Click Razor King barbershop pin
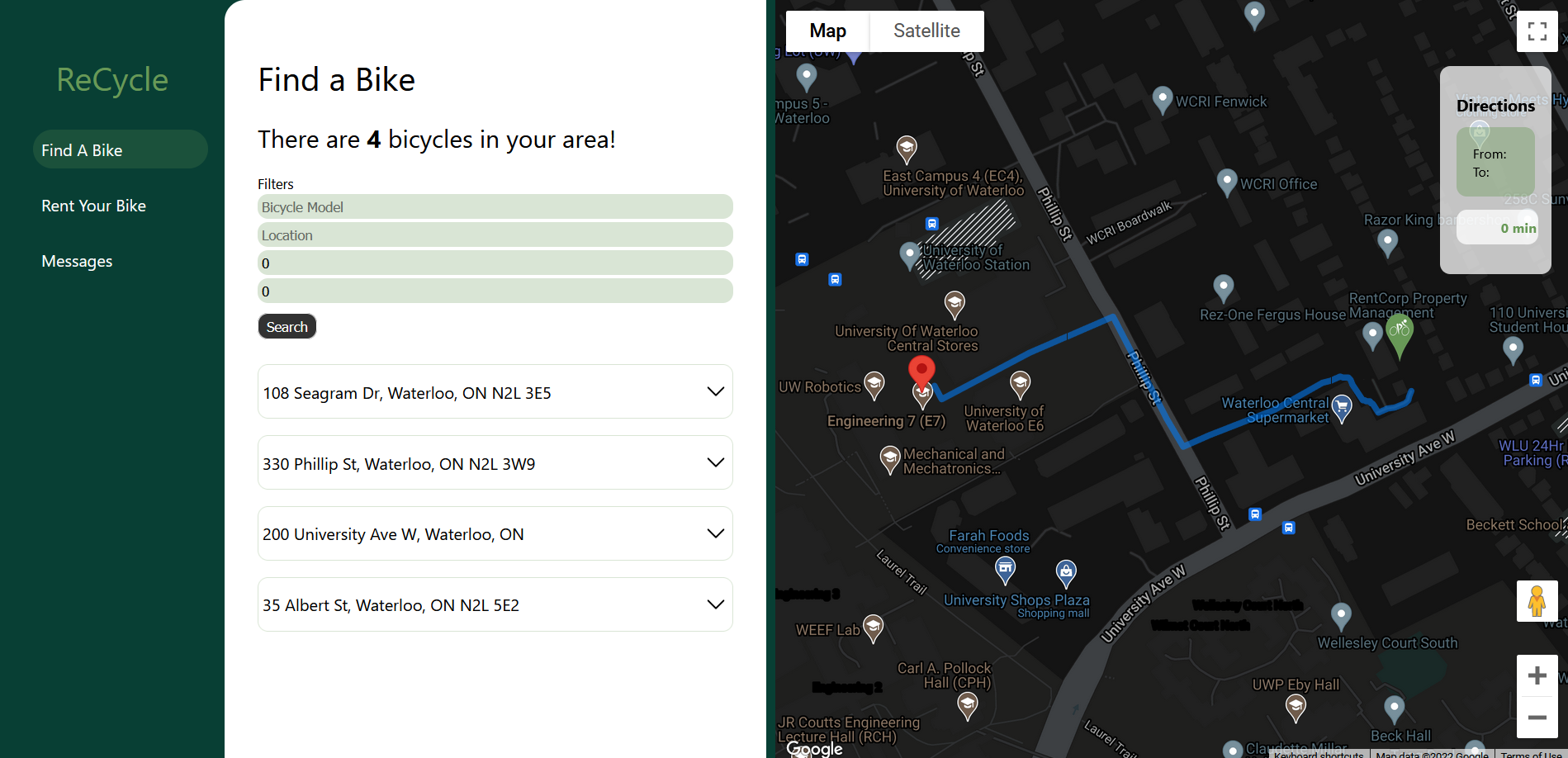Viewport: 1568px width, 758px height. [x=1388, y=243]
